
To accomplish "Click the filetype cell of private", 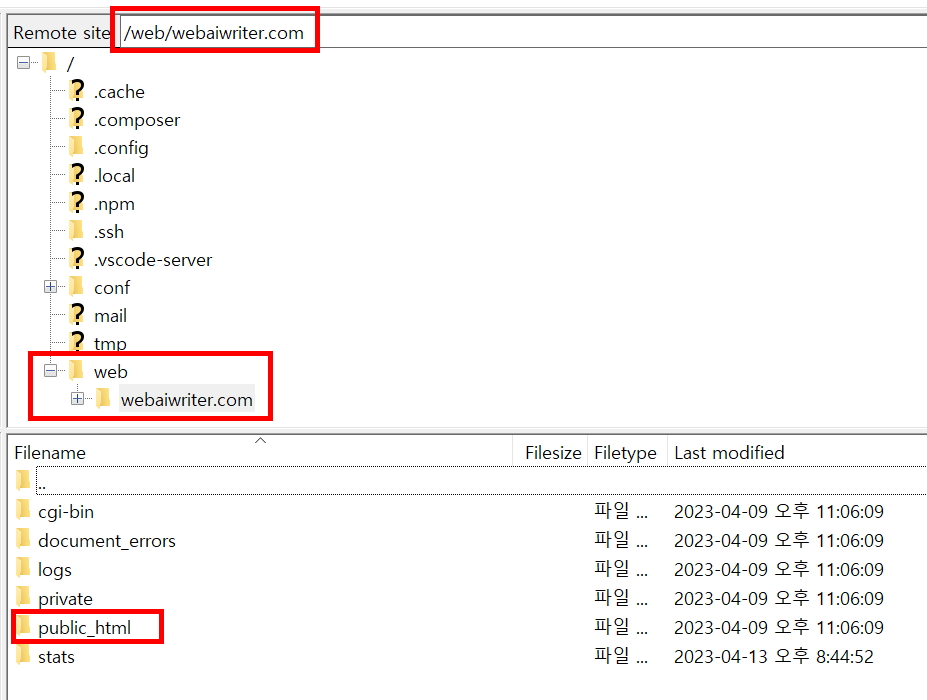I will (621, 598).
